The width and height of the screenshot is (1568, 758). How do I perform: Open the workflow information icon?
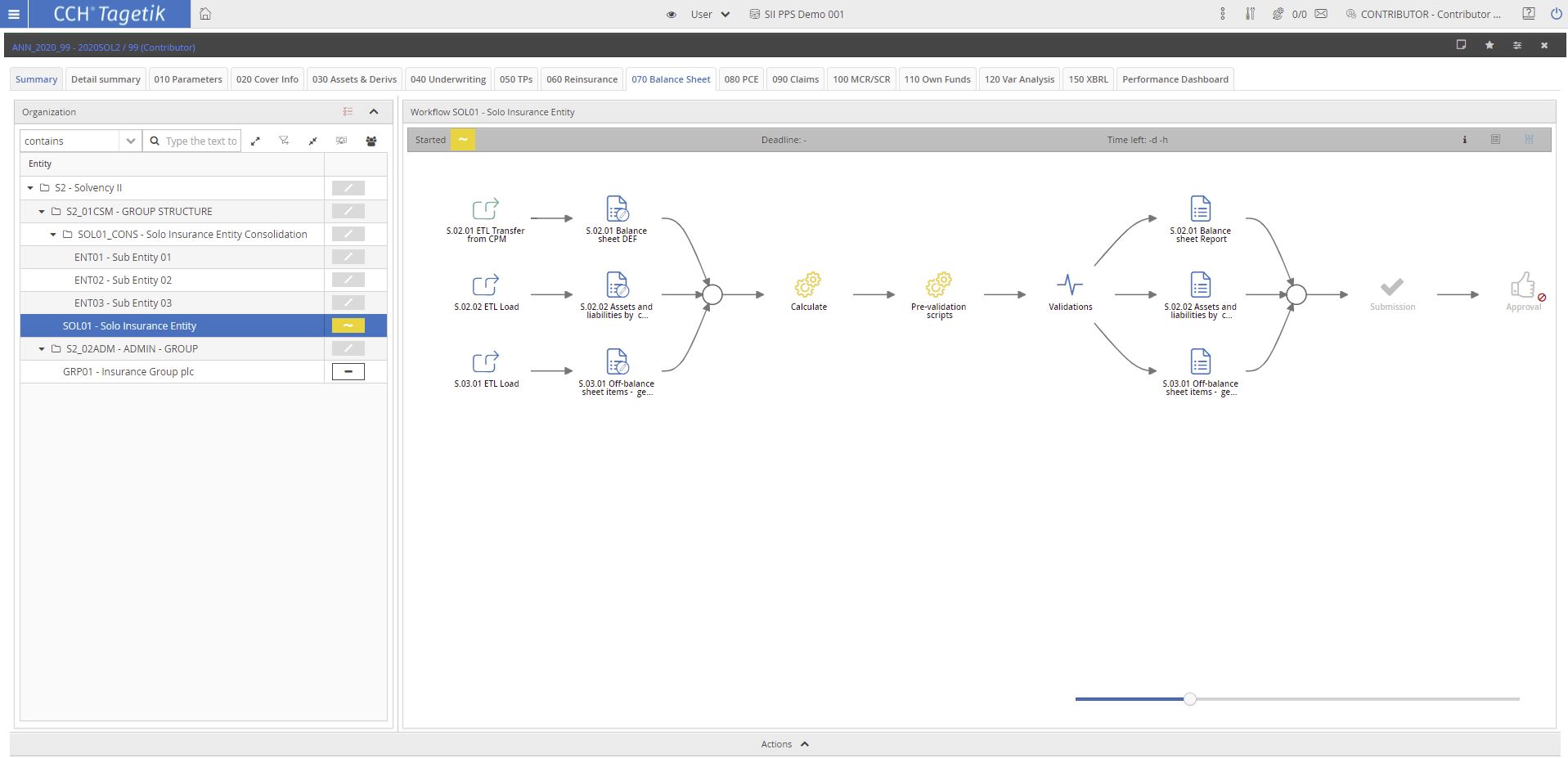pyautogui.click(x=1464, y=140)
